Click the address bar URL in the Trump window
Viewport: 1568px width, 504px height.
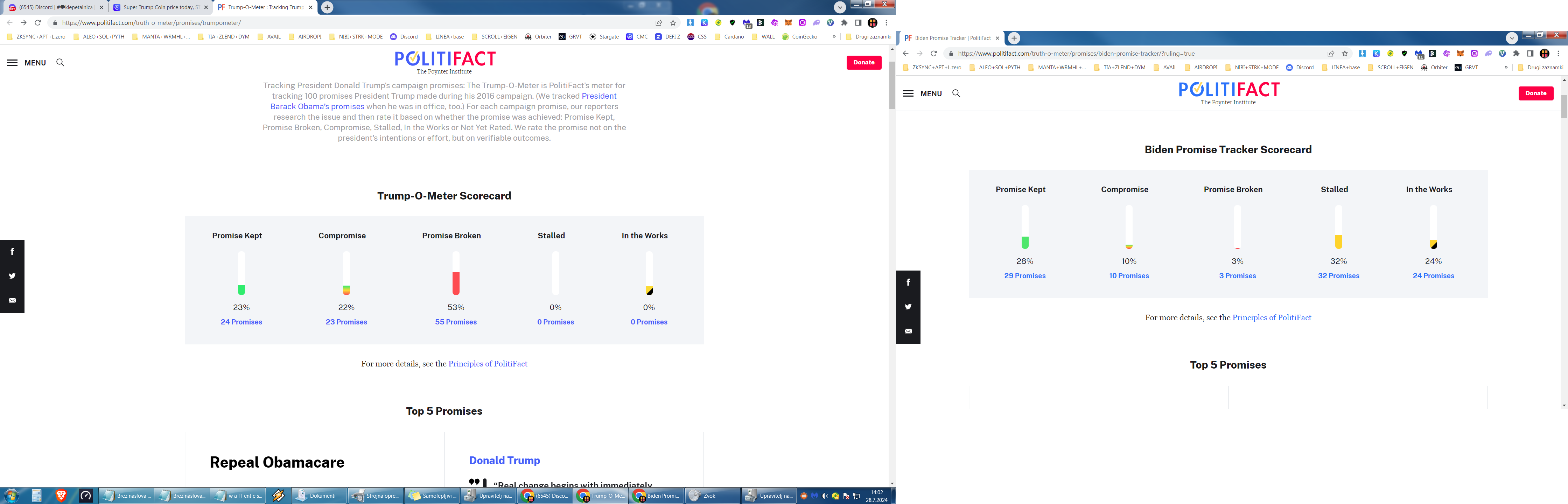151,22
